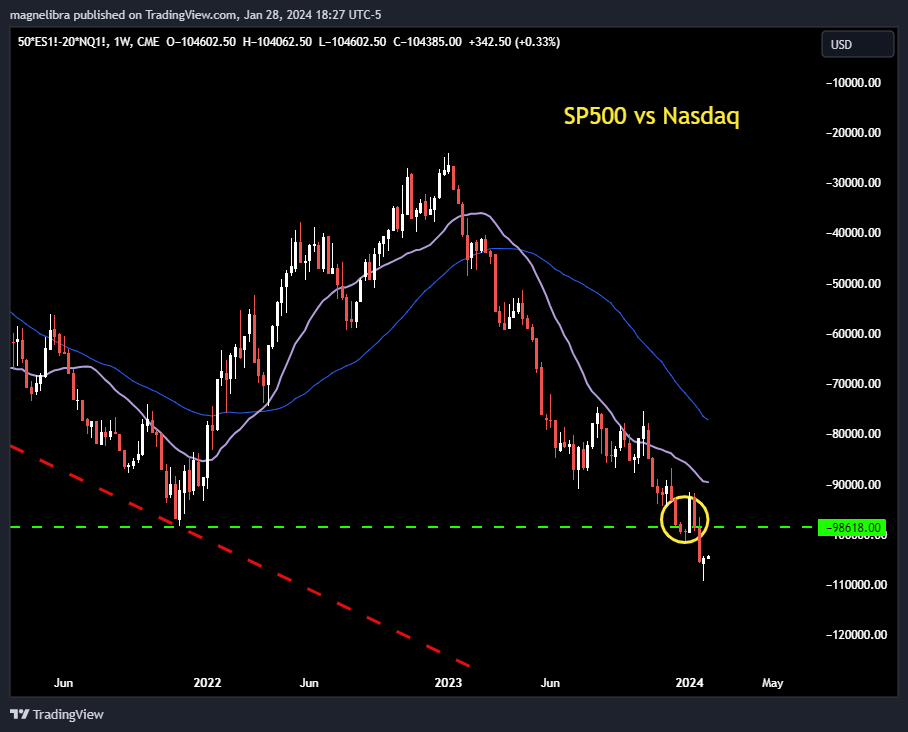Click the May time axis label

[772, 683]
